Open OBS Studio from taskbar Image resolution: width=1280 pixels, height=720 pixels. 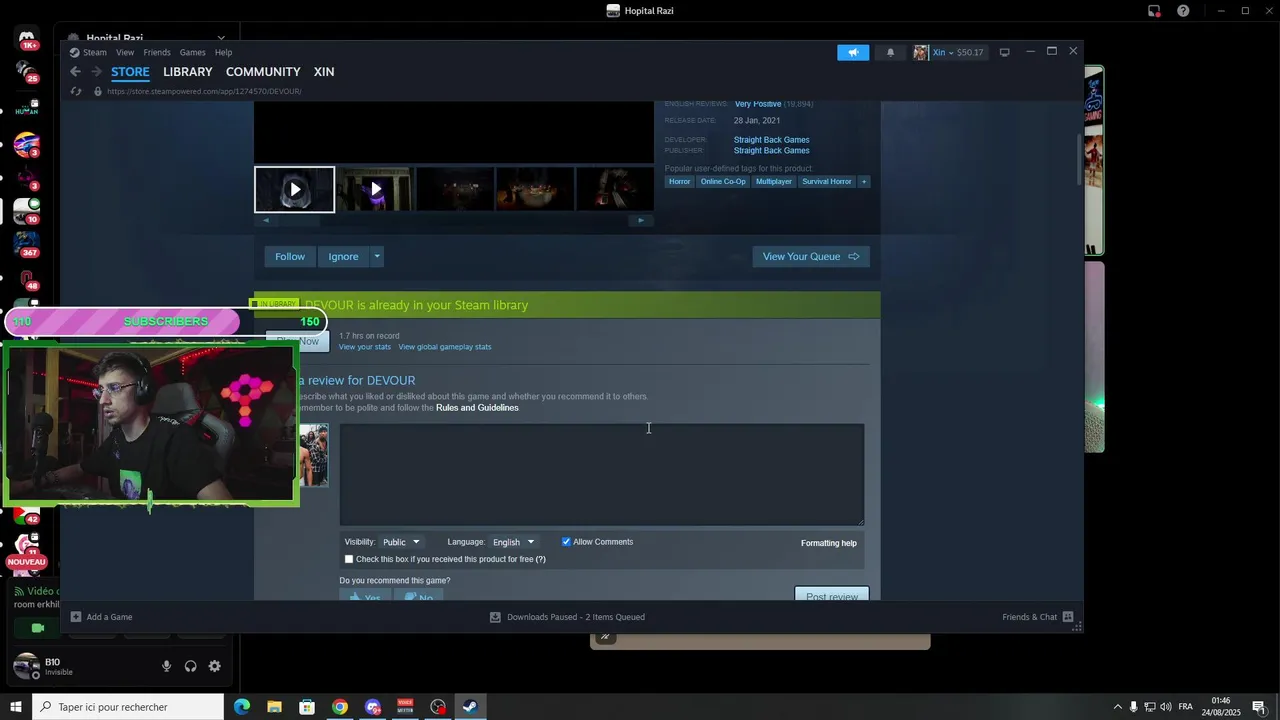point(438,707)
